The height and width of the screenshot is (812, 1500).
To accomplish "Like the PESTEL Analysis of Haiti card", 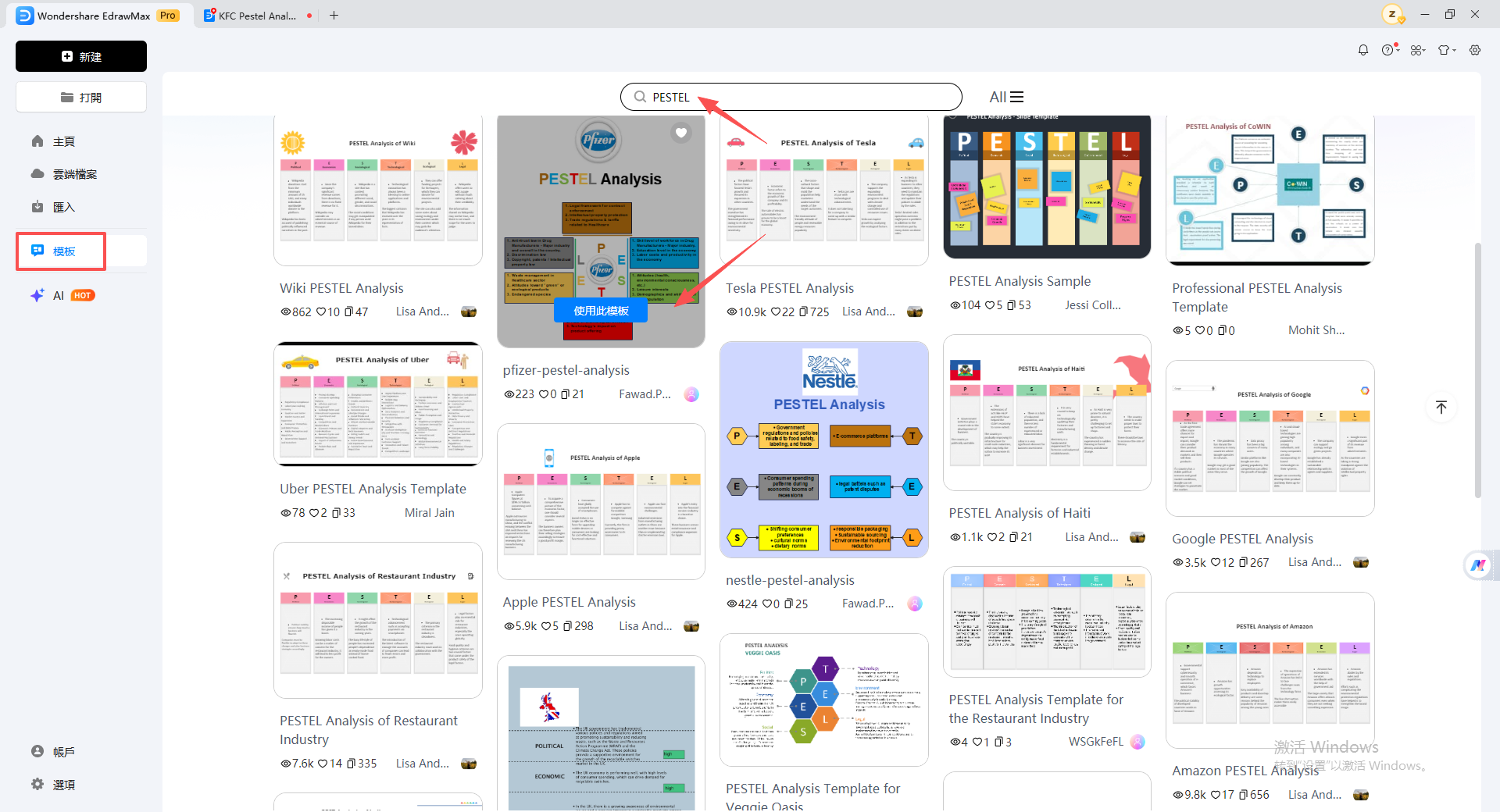I will point(991,537).
